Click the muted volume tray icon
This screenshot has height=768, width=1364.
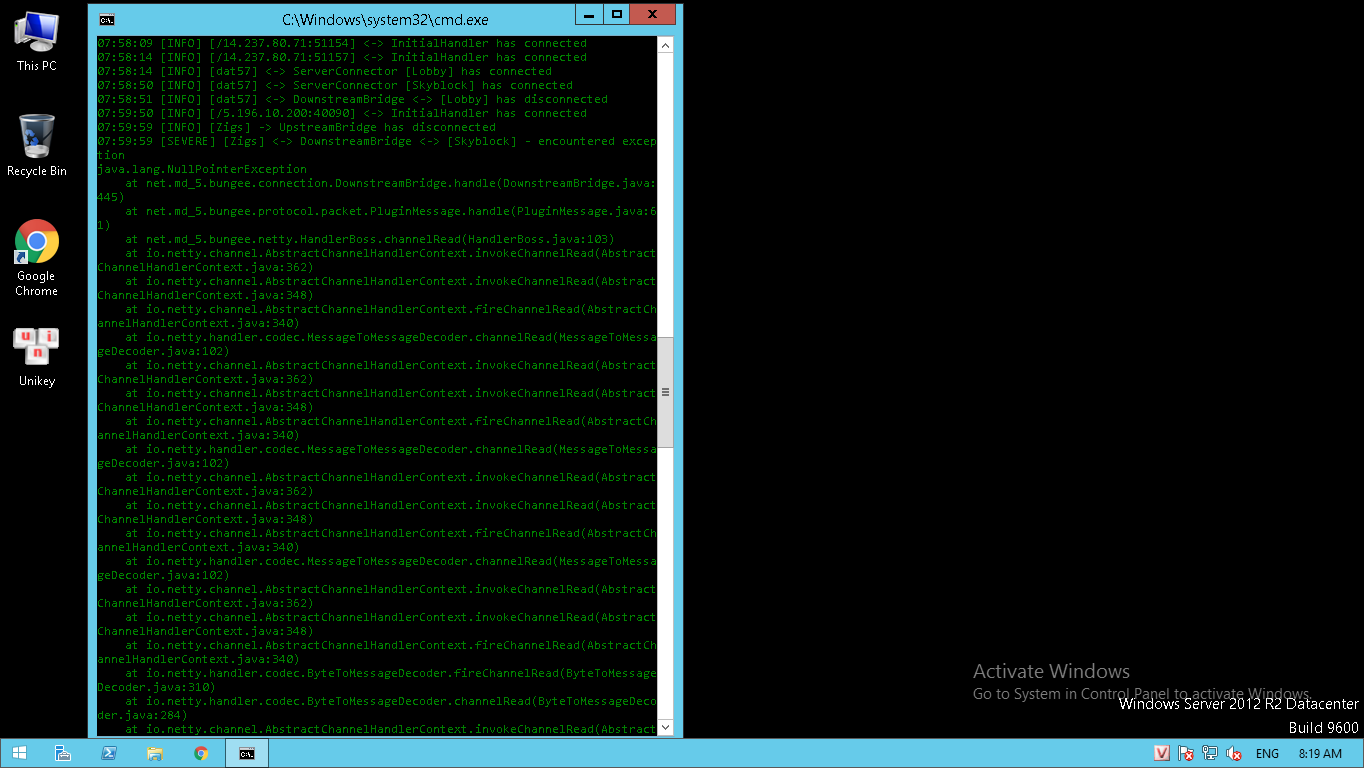tap(1234, 753)
